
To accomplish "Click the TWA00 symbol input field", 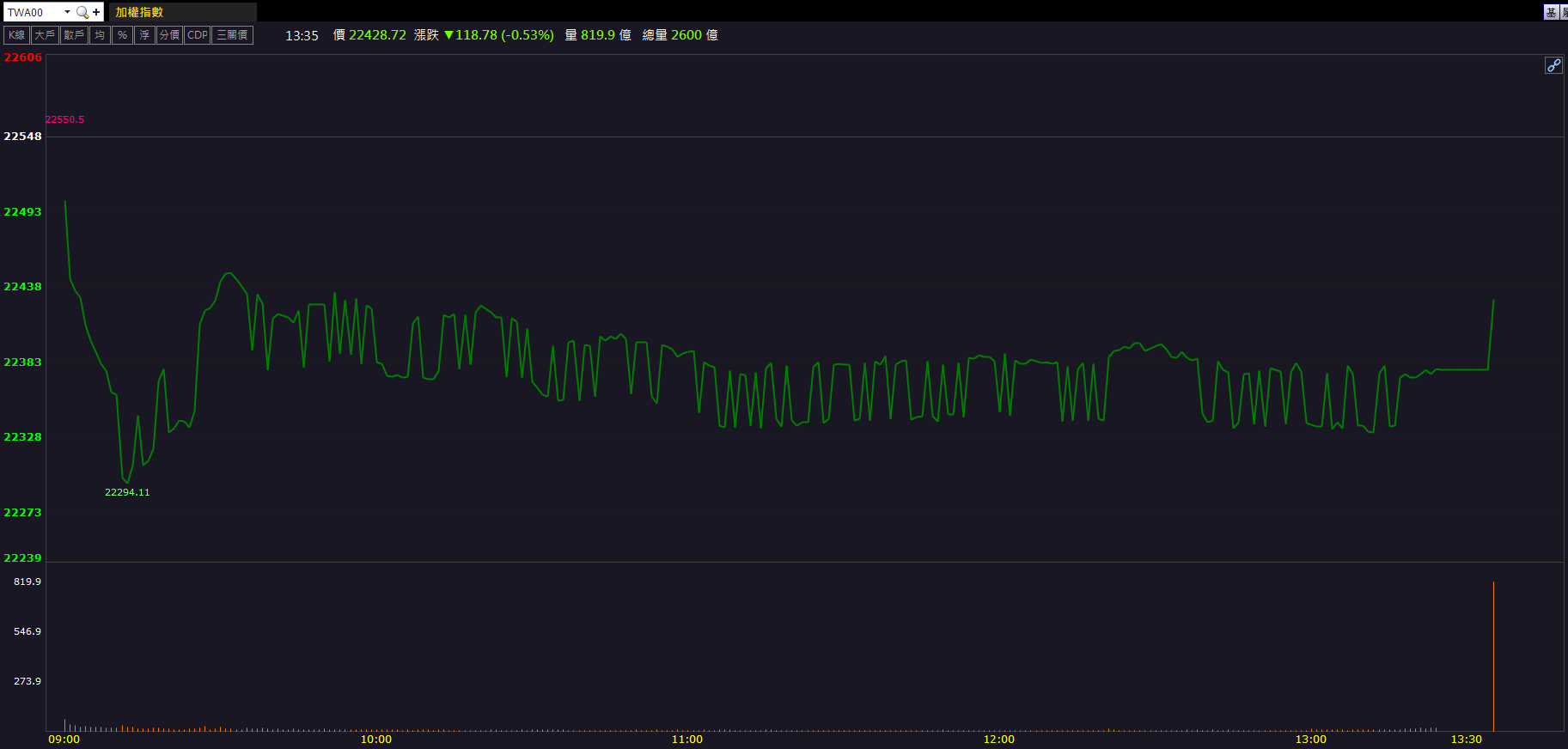I will click(x=33, y=12).
